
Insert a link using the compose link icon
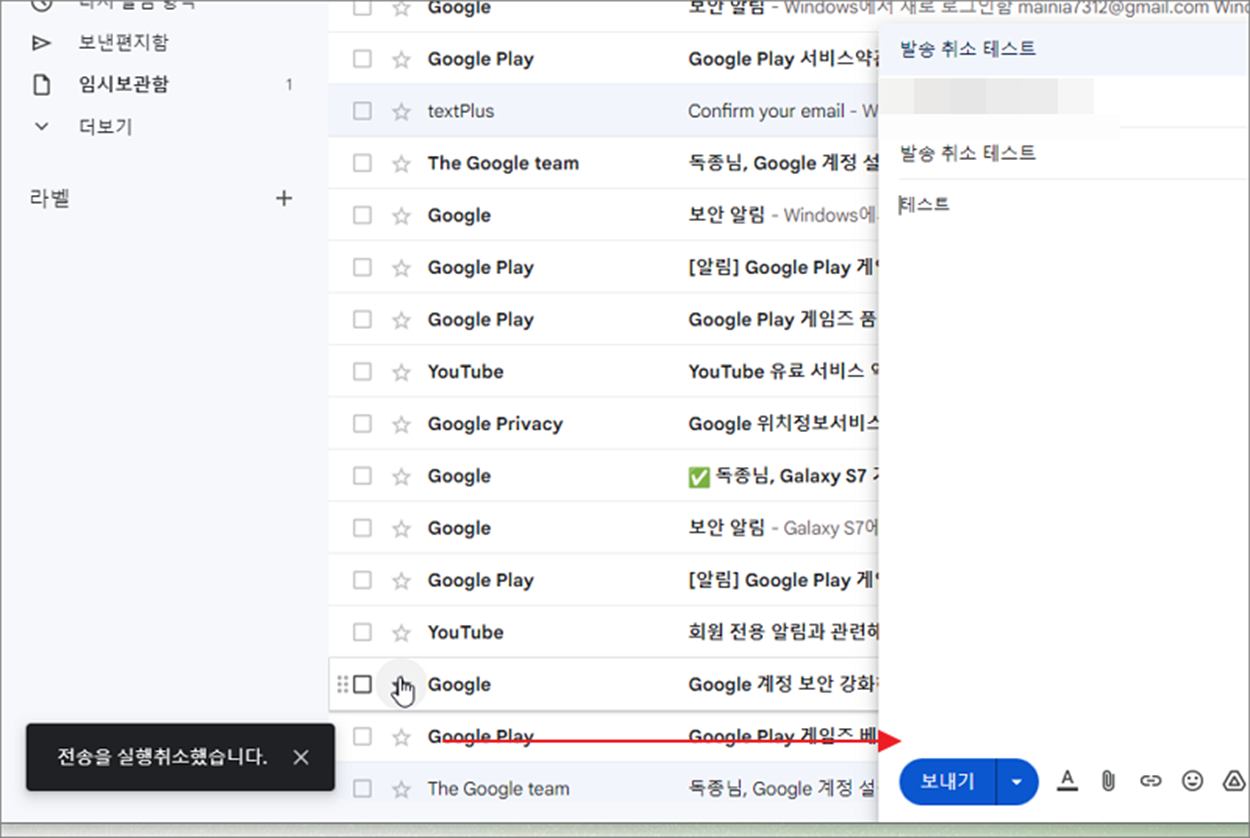point(1151,781)
